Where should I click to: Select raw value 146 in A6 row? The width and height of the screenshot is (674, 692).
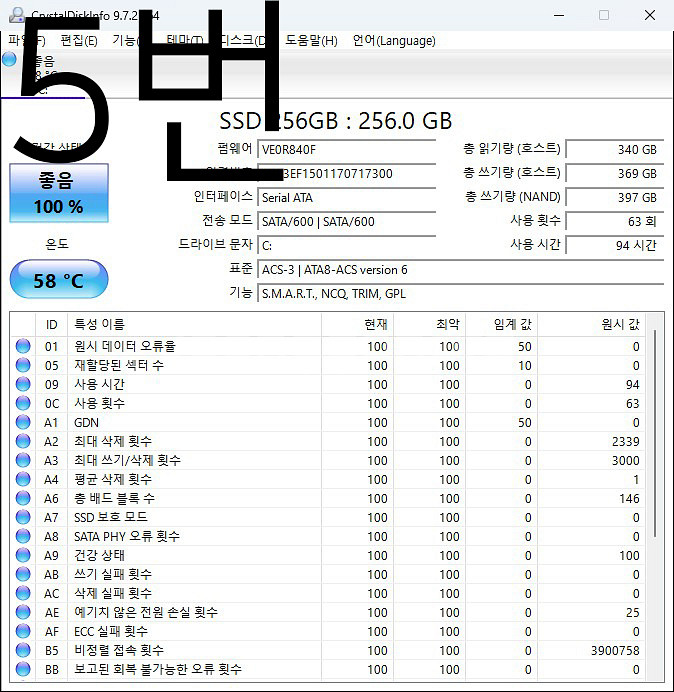pyautogui.click(x=629, y=498)
